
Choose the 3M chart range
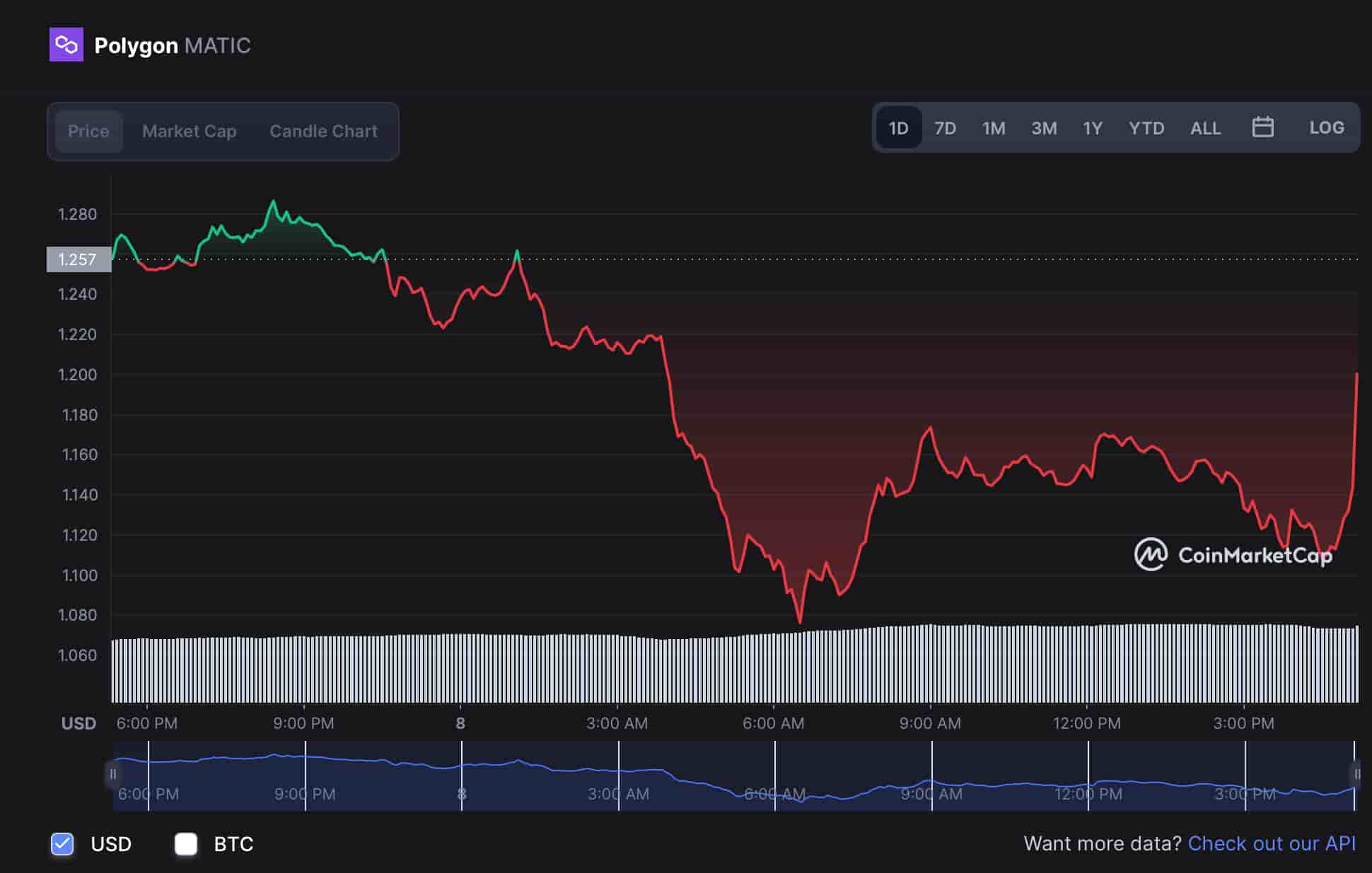pyautogui.click(x=1043, y=127)
